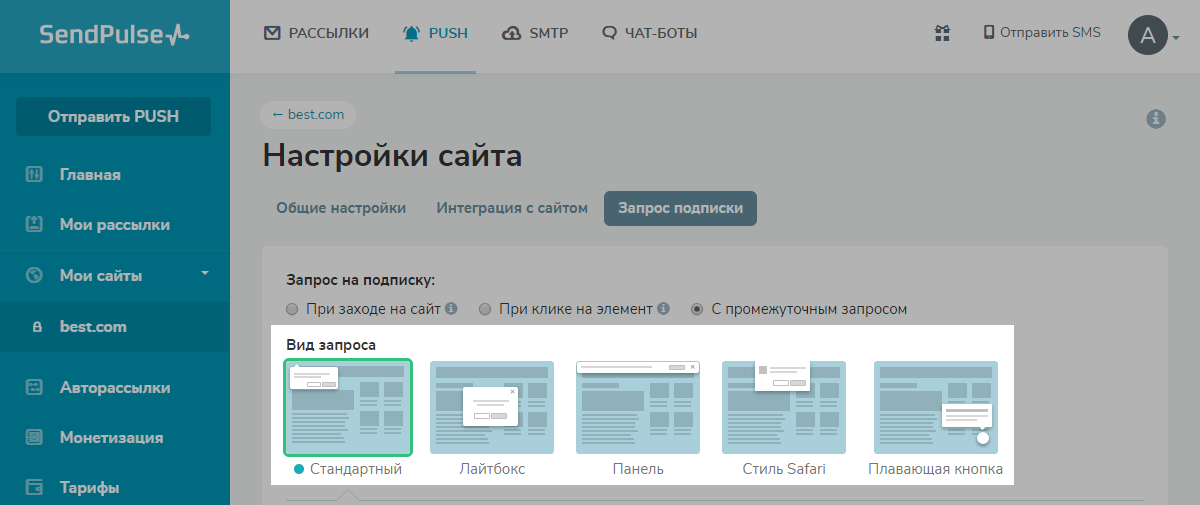The height and width of the screenshot is (505, 1200).
Task: Go back via '← best.com' link
Action: [308, 114]
